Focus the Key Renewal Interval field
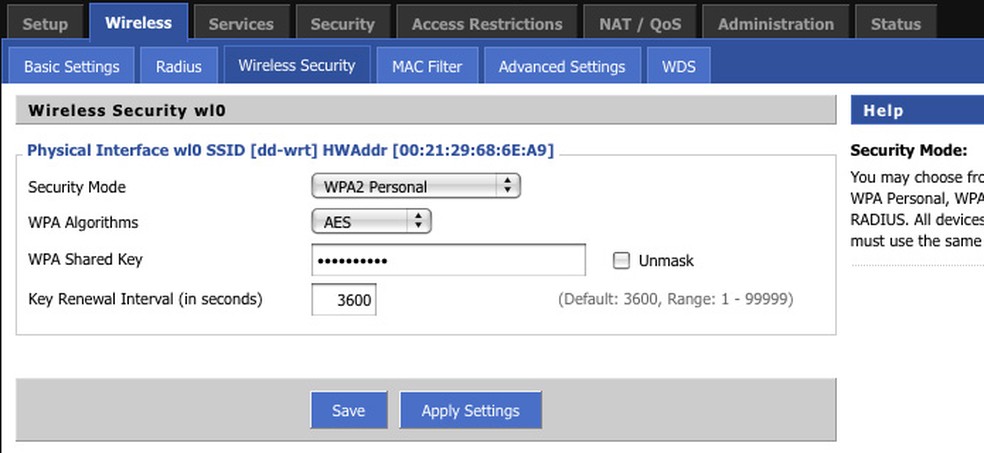This screenshot has width=984, height=453. pyautogui.click(x=344, y=299)
